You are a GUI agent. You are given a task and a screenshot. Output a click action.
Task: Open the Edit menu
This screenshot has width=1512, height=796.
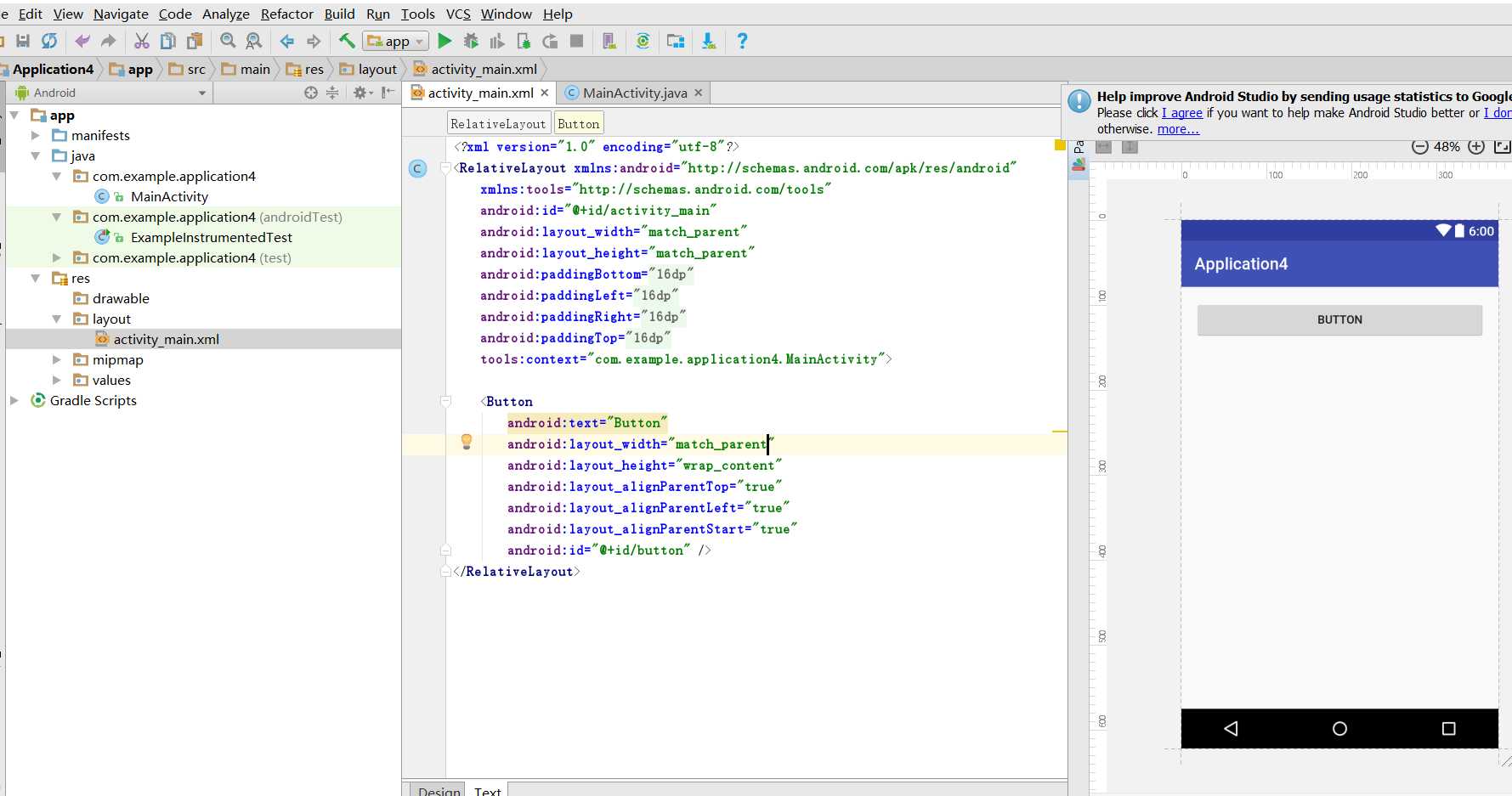31,14
